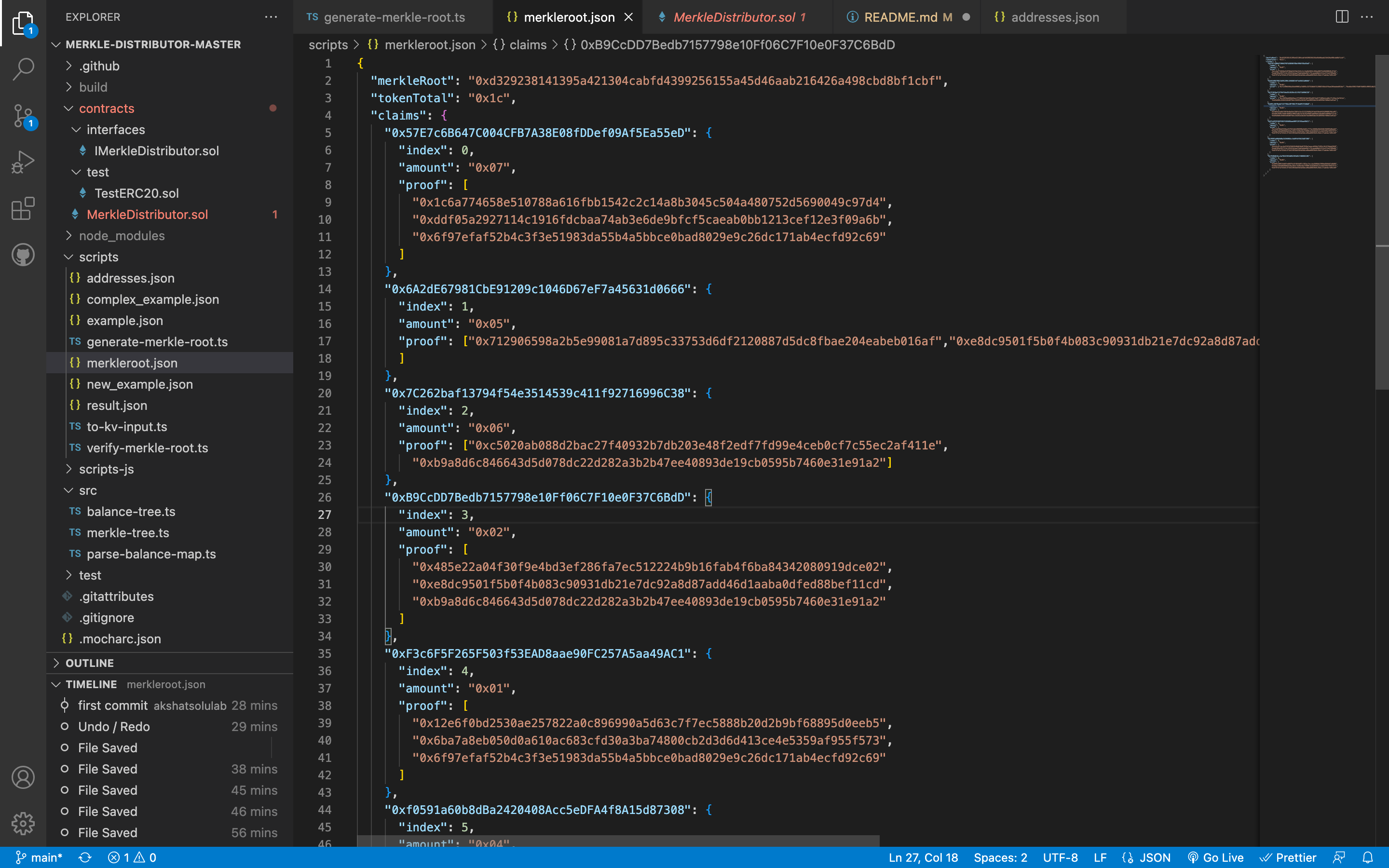Viewport: 1389px width, 868px height.
Task: Open the Extensions view
Action: [23, 209]
